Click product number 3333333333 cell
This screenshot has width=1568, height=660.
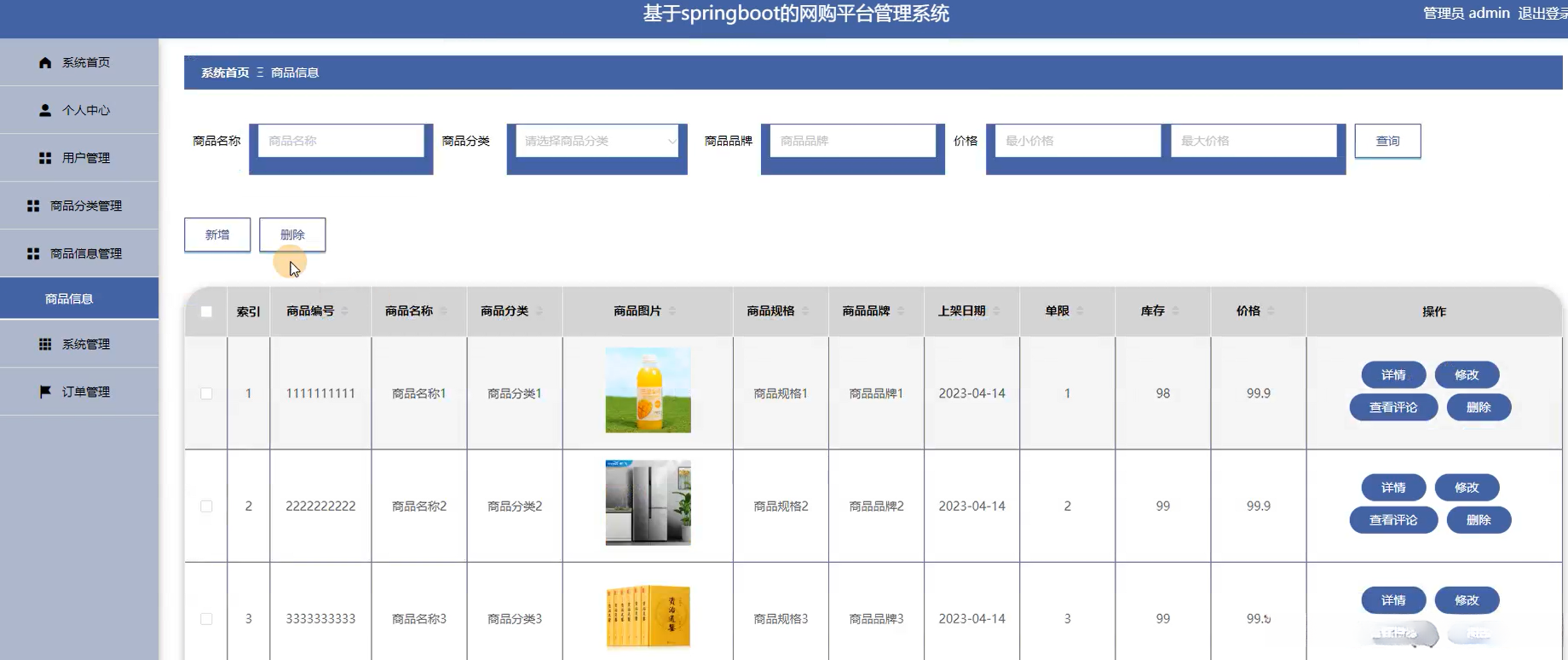(320, 618)
